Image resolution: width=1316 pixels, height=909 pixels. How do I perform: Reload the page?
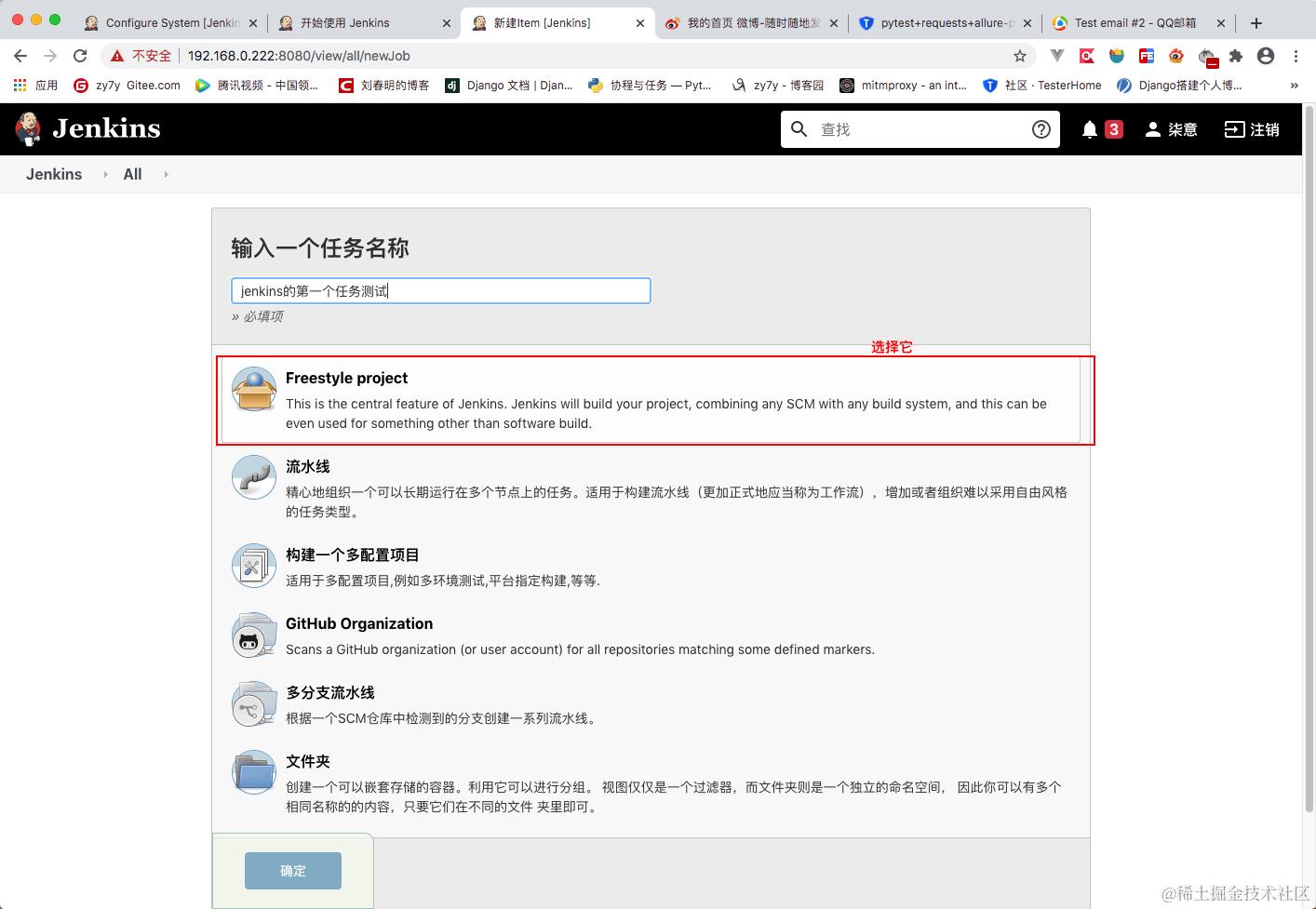(80, 56)
